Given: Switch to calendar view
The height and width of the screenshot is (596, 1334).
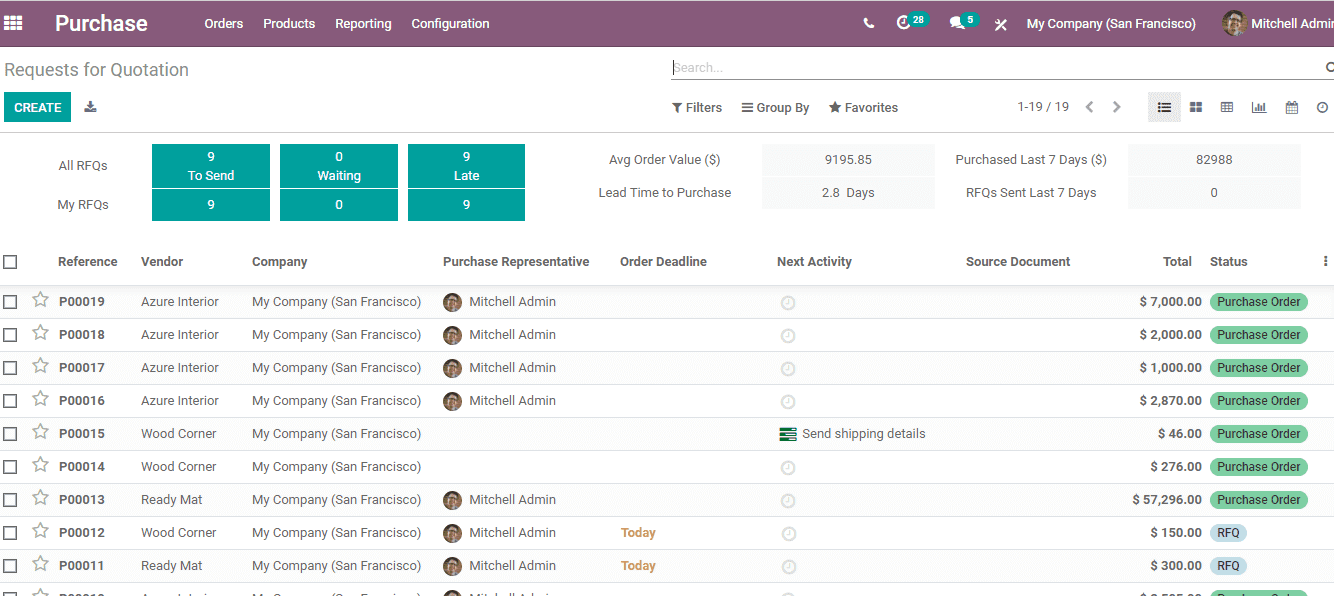Looking at the screenshot, I should click(1292, 107).
